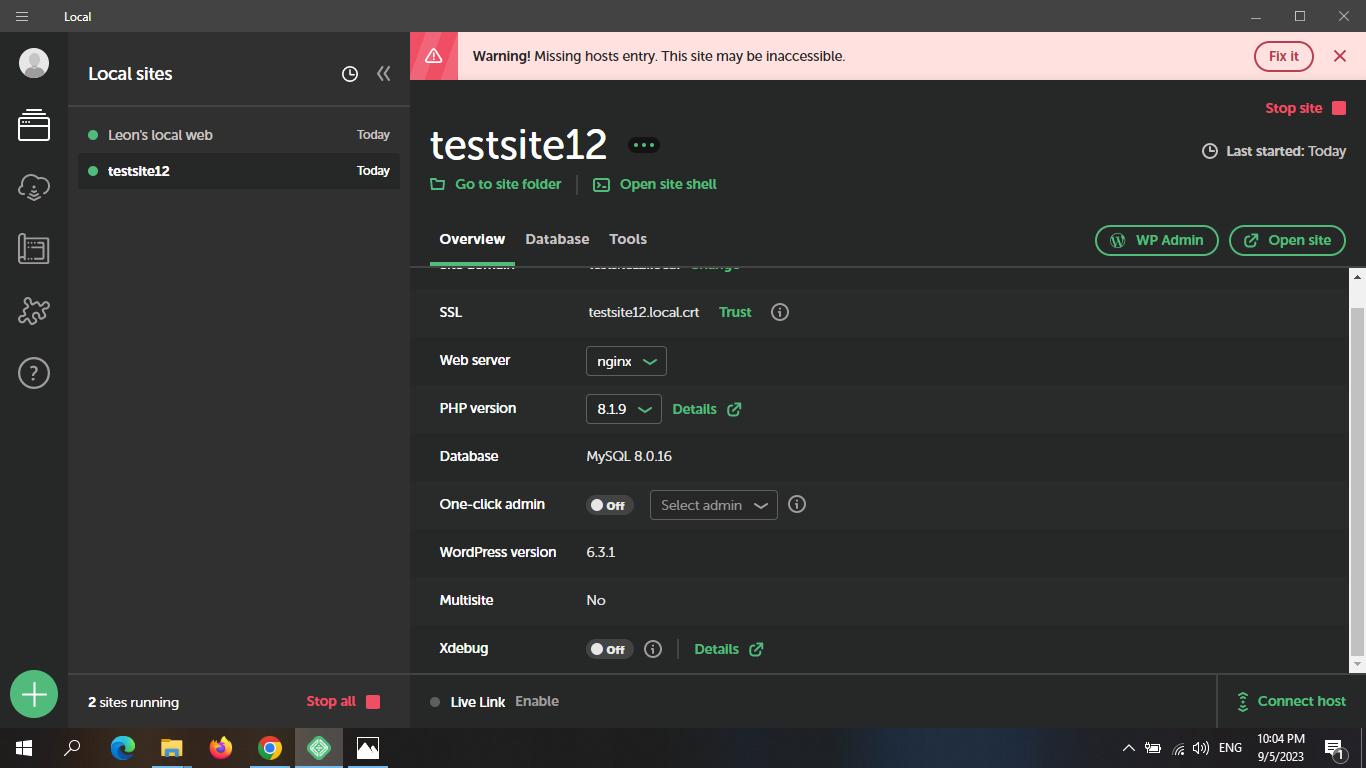Open the Help question mark icon
1366x768 pixels.
coord(34,373)
